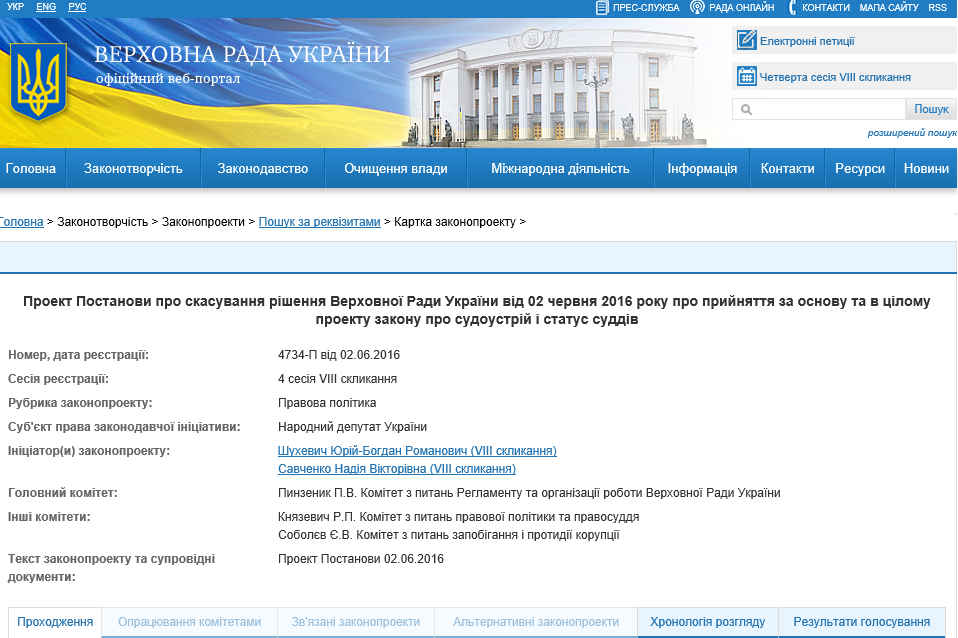The width and height of the screenshot is (958, 638).
Task: Open the Очищення влади menu item
Action: tap(396, 169)
